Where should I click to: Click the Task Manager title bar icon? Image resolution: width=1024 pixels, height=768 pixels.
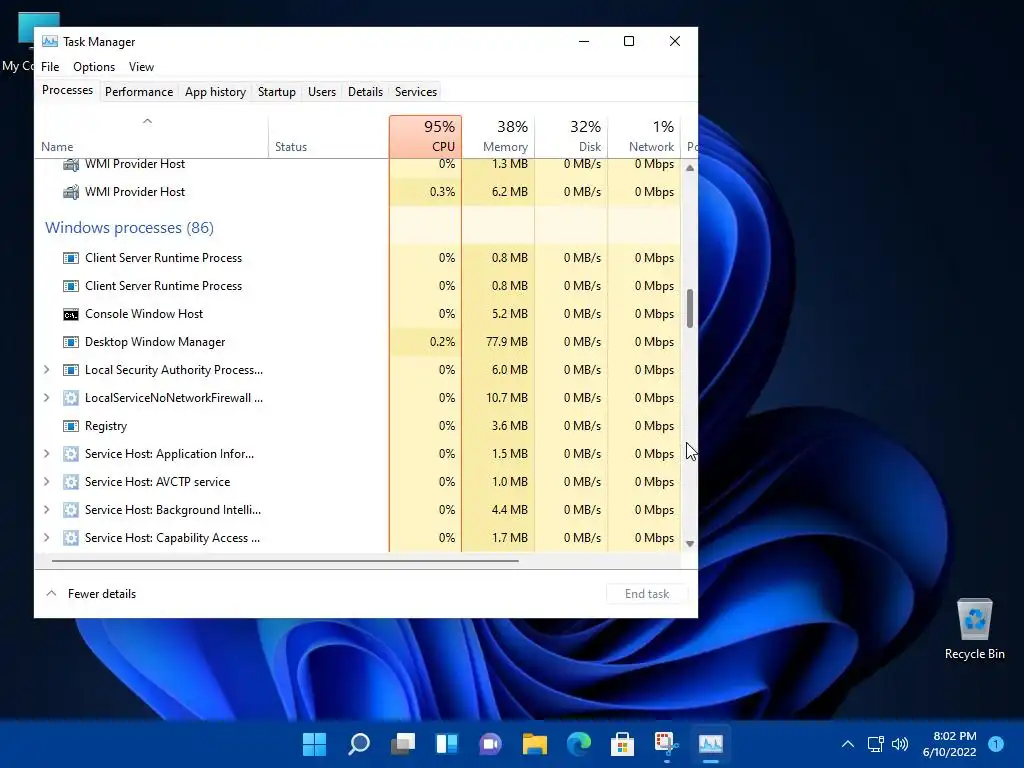tap(50, 41)
